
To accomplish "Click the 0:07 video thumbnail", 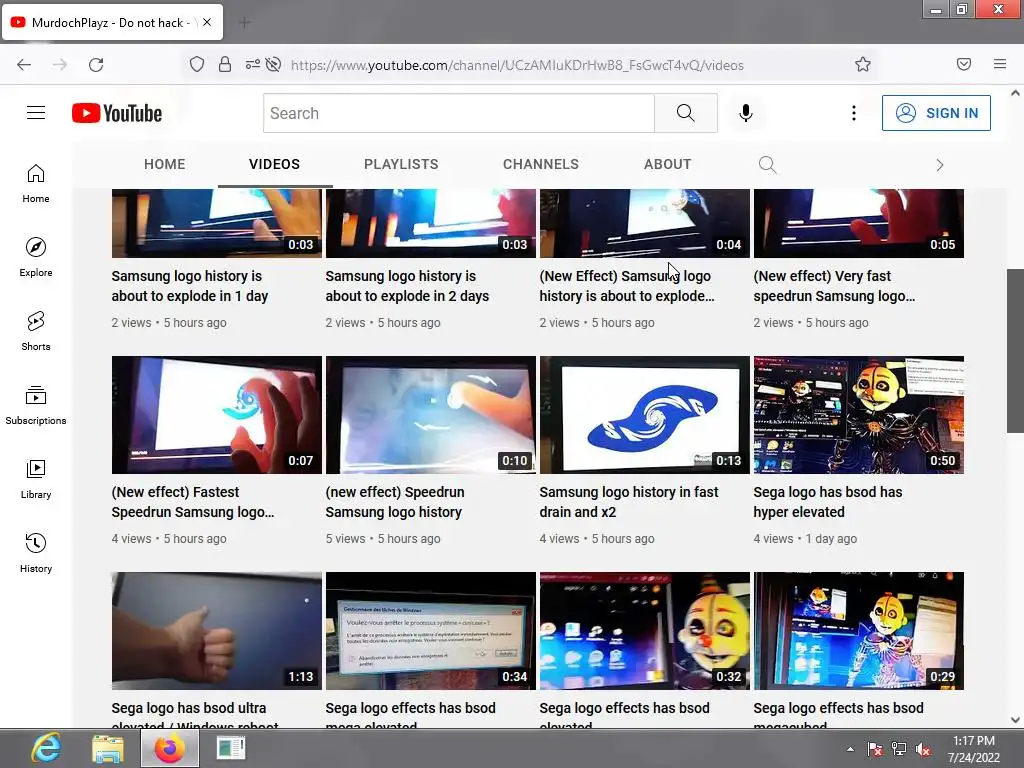I will pyautogui.click(x=217, y=415).
